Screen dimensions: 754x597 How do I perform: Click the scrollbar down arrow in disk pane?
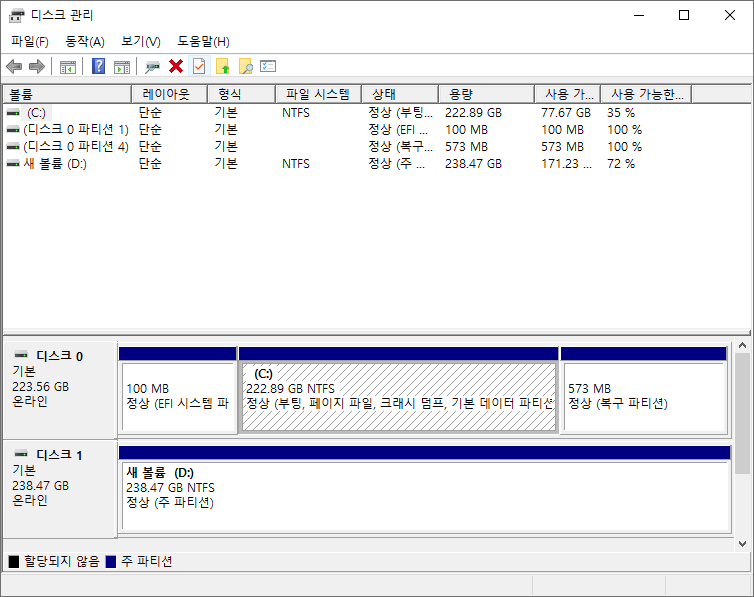pos(742,544)
